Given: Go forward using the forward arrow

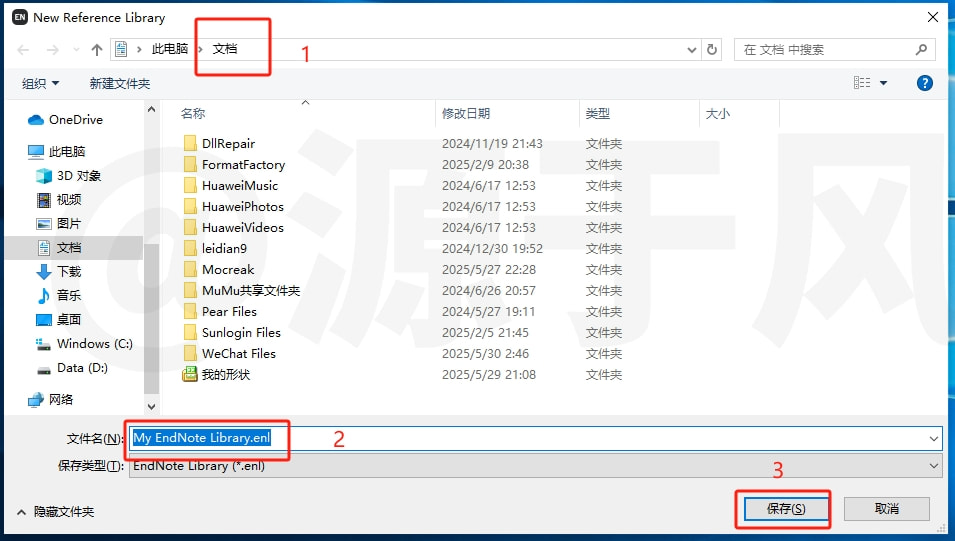Looking at the screenshot, I should click(x=53, y=50).
